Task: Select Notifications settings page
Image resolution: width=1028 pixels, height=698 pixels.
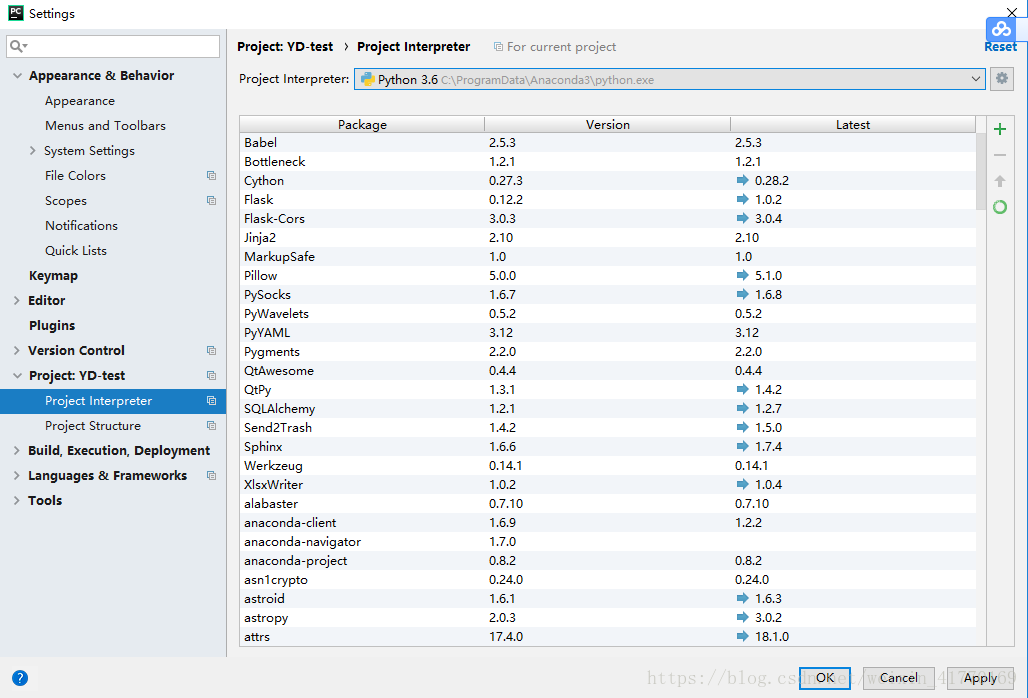Action: click(x=81, y=225)
